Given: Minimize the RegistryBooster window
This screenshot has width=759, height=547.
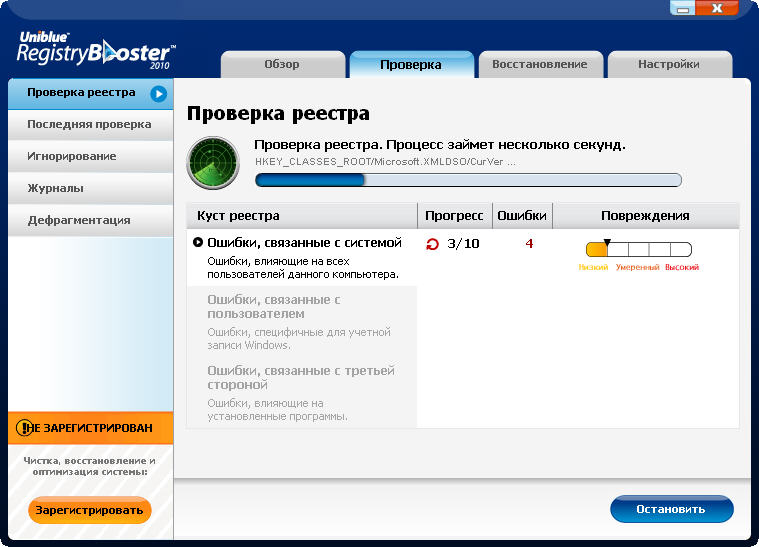Looking at the screenshot, I should click(683, 8).
